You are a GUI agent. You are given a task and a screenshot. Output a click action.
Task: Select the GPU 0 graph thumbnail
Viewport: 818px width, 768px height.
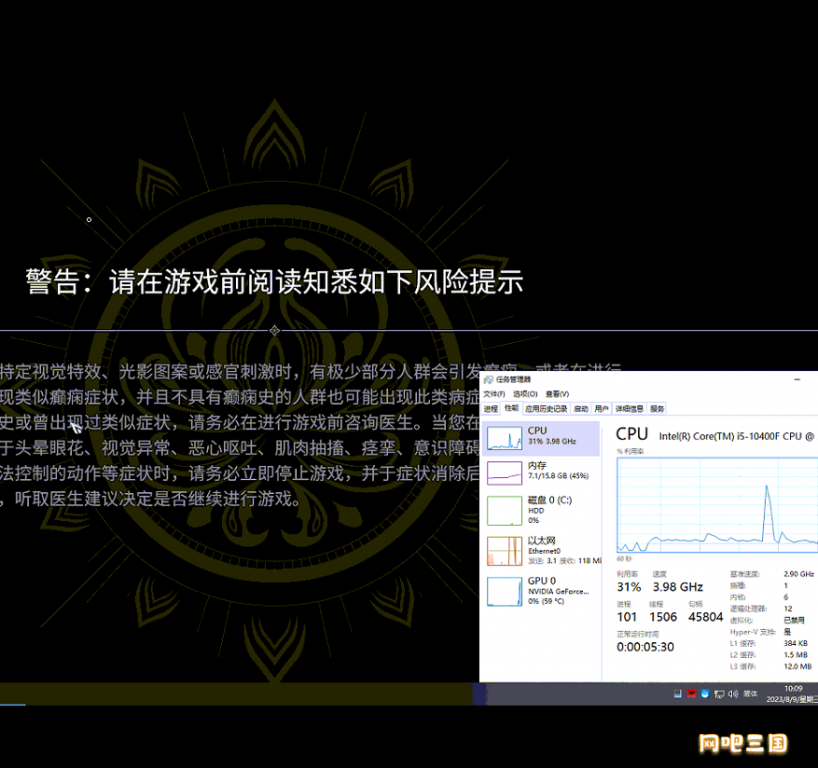pyautogui.click(x=504, y=591)
